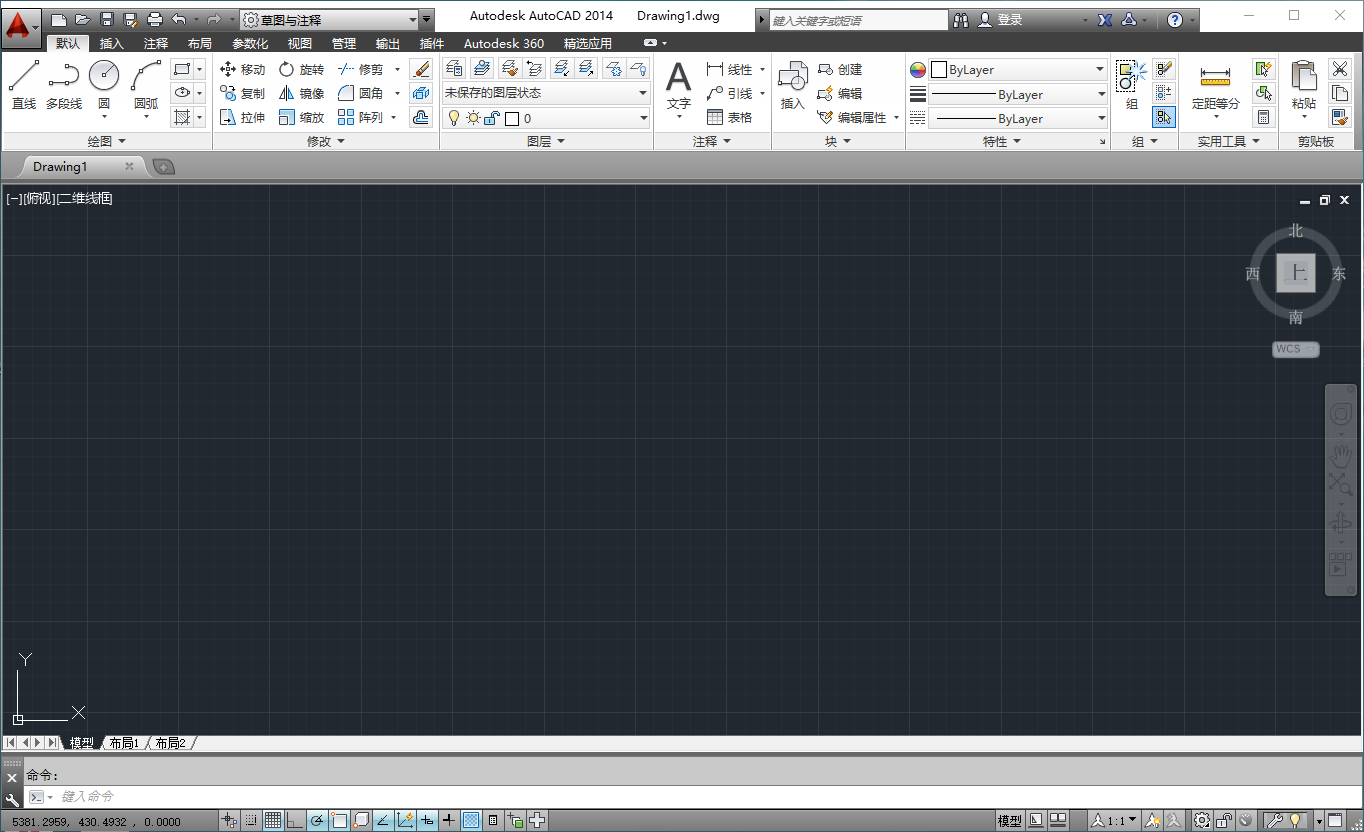Activate the 移动 (Move) tool

coord(241,68)
